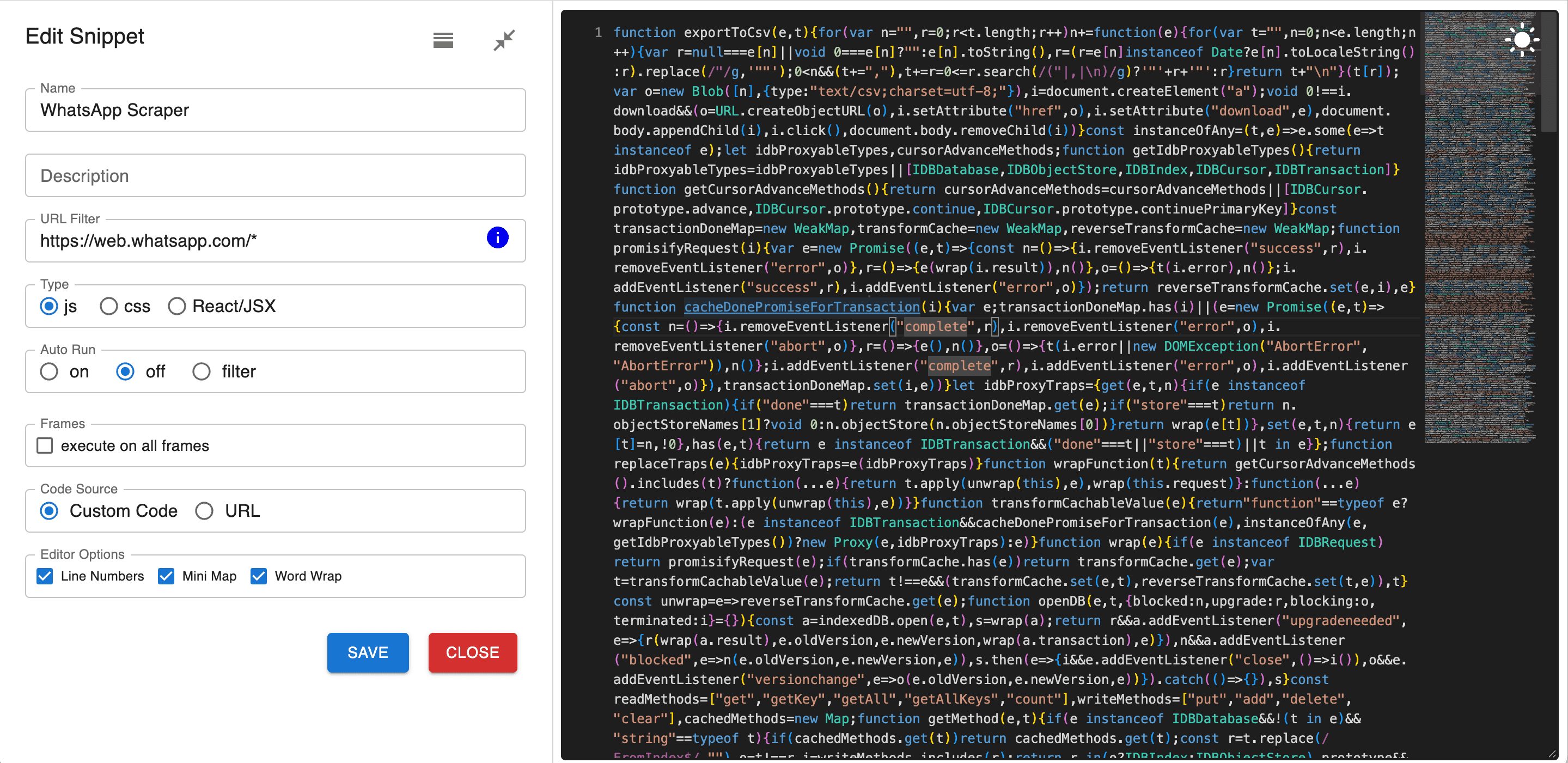Jump via the code minimap

(1480, 227)
